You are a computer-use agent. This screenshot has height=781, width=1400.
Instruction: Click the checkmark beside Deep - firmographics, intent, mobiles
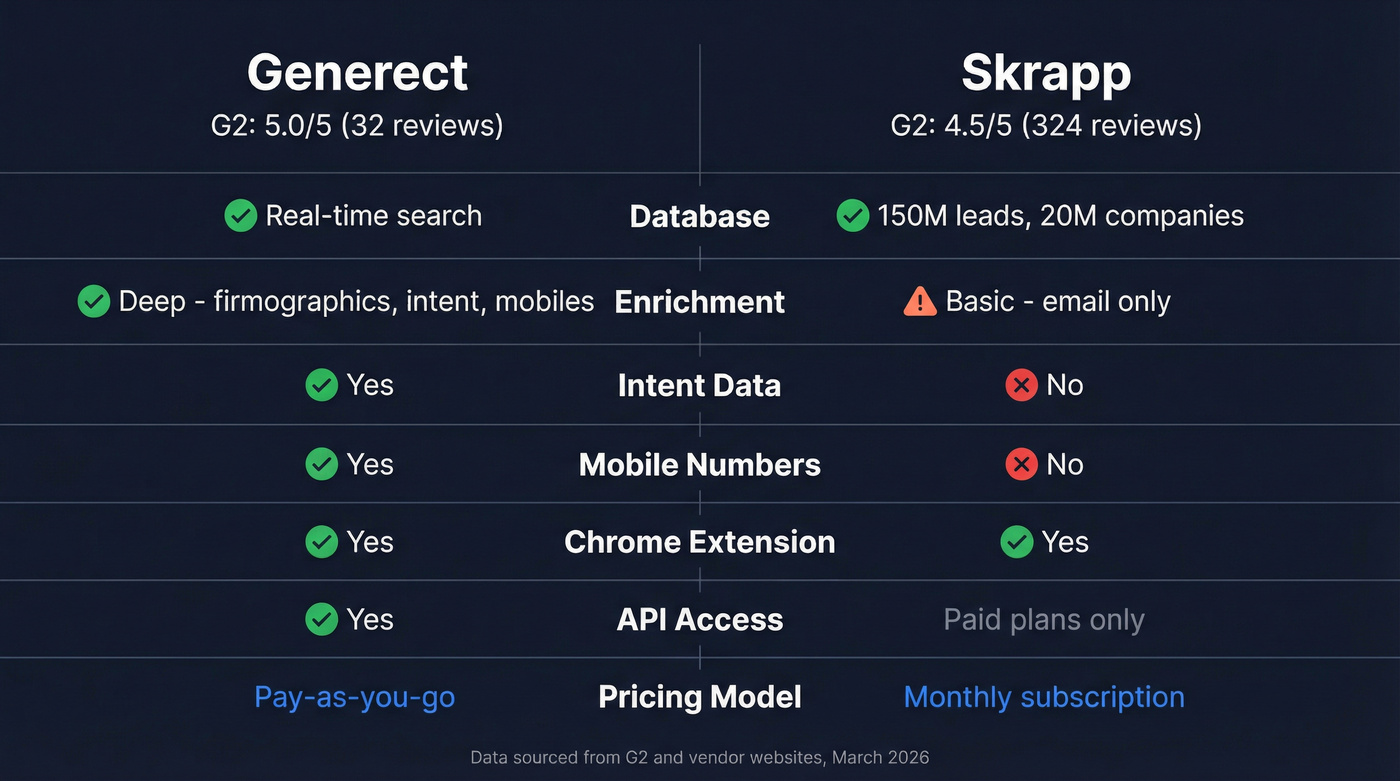click(93, 301)
